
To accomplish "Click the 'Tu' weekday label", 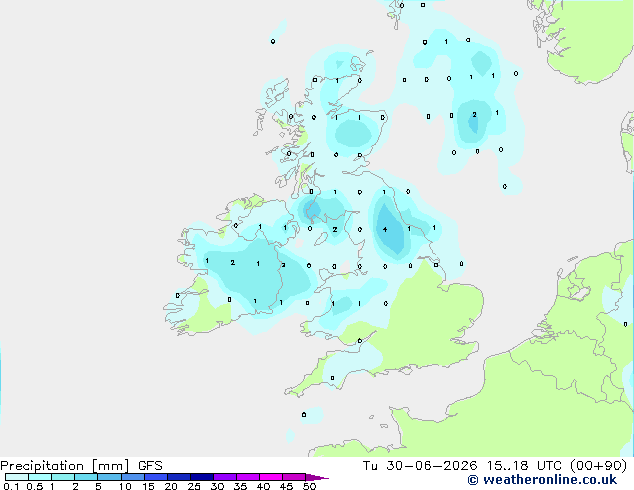I will [x=370, y=466].
